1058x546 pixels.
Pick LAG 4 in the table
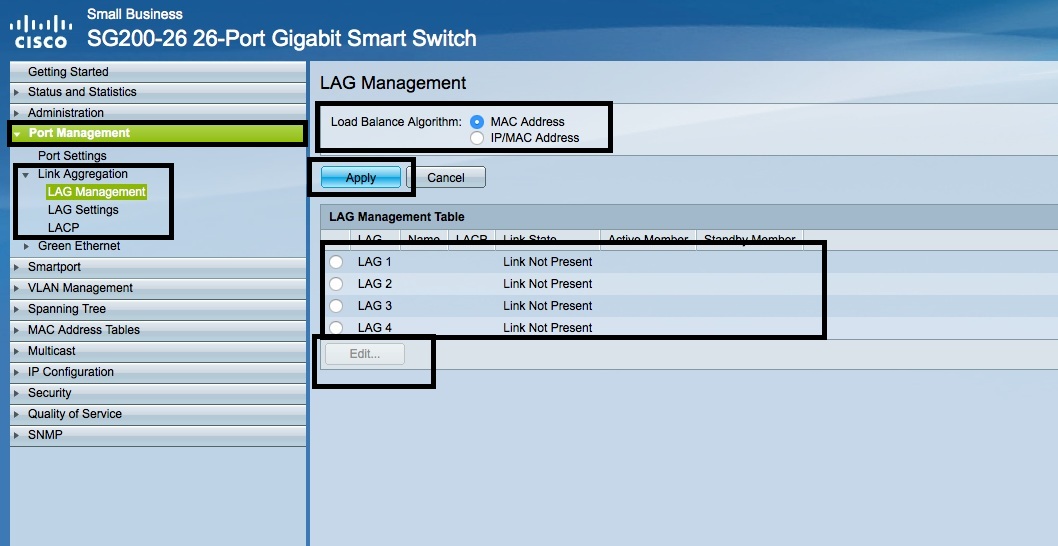pyautogui.click(x=336, y=327)
